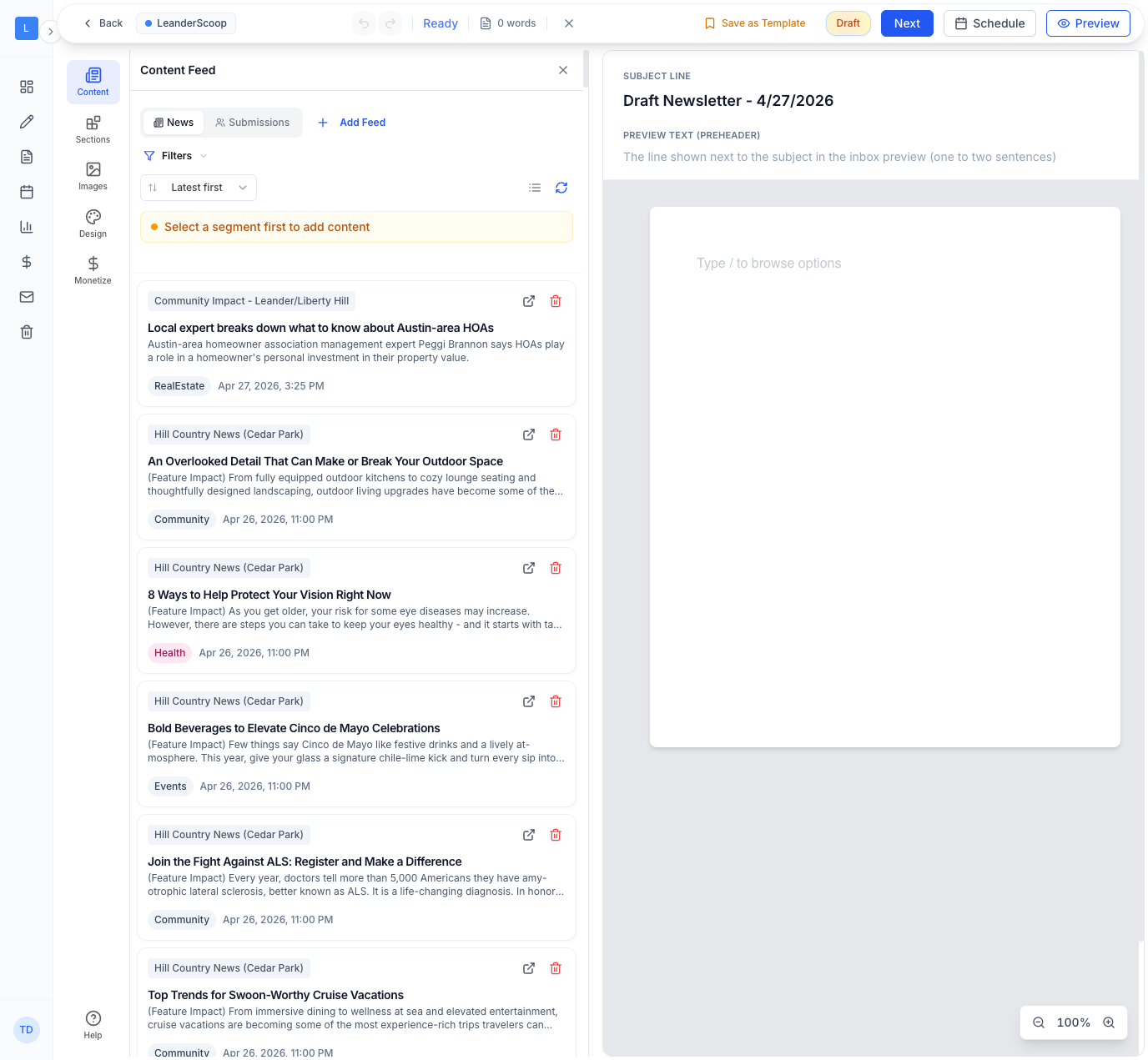The image size is (1148, 1060).
Task: Click the undo arrow
Action: (x=364, y=23)
